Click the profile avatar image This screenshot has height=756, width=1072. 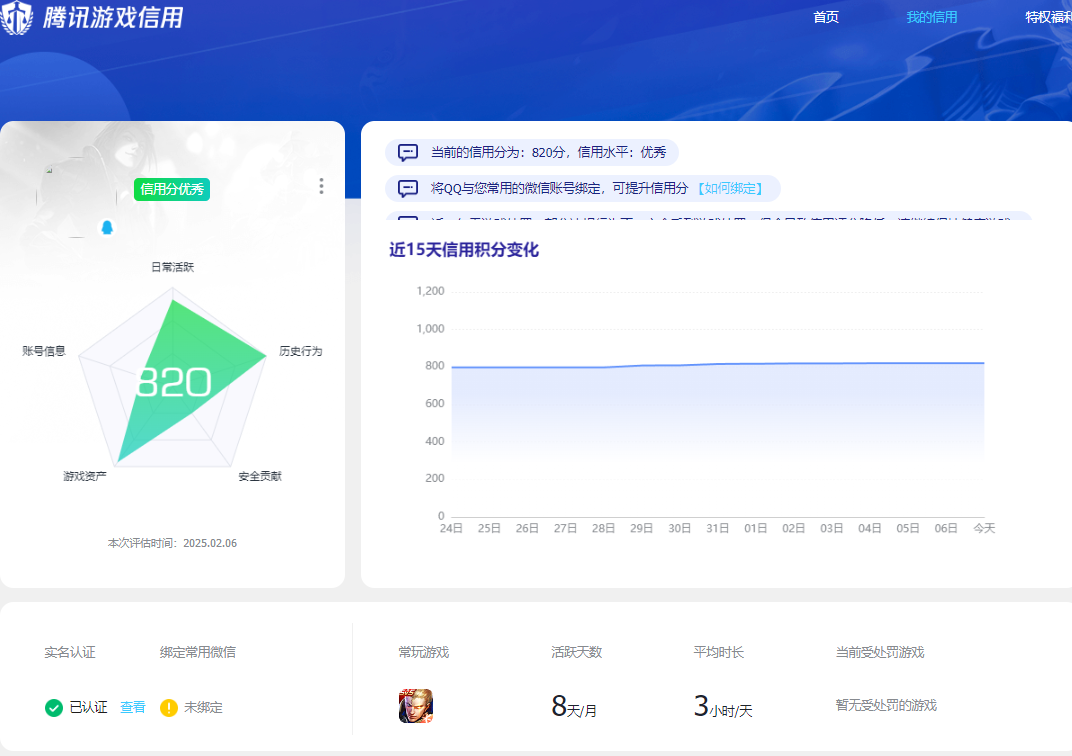click(77, 198)
